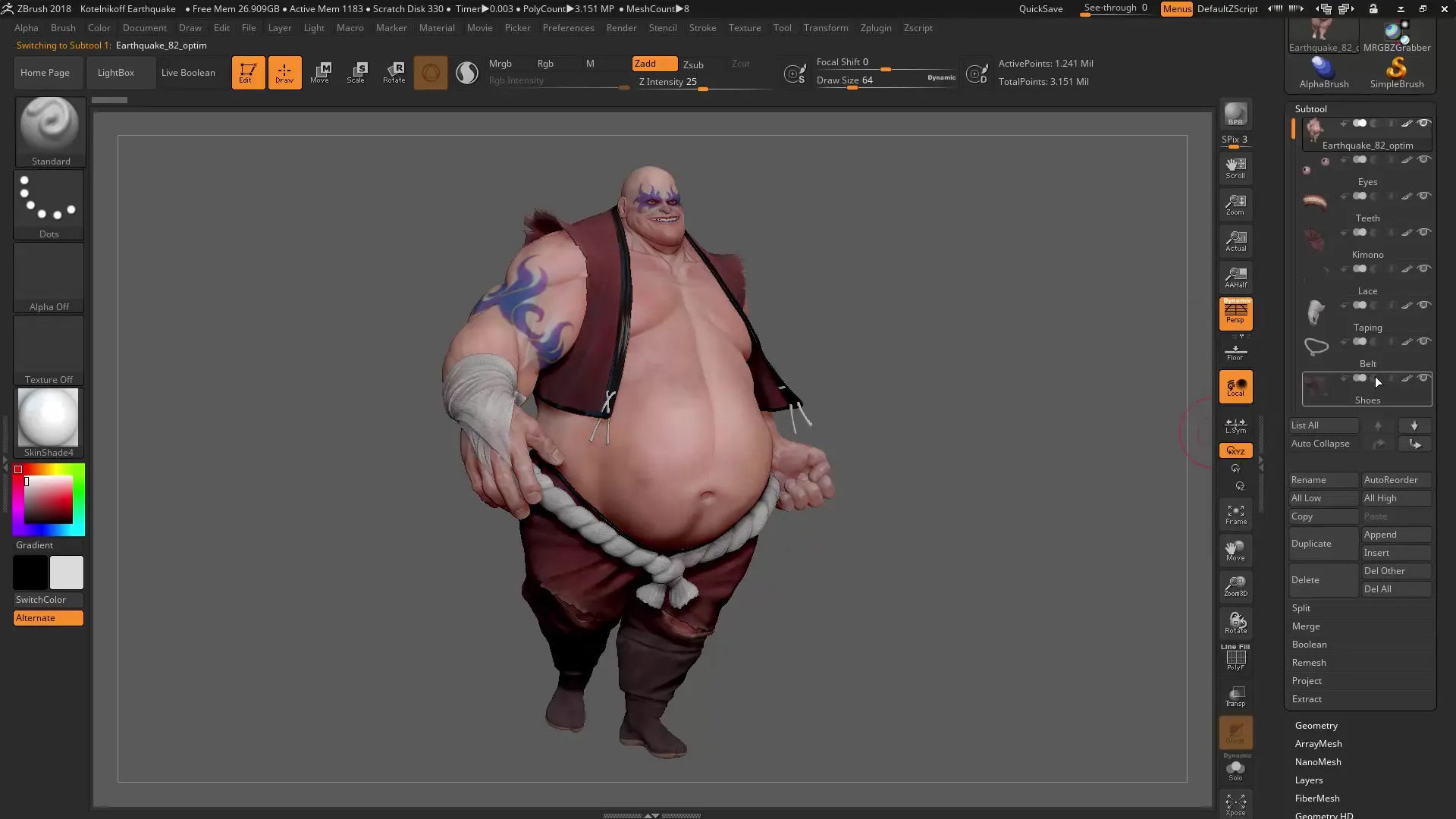Open the Preferences menu

tap(568, 28)
